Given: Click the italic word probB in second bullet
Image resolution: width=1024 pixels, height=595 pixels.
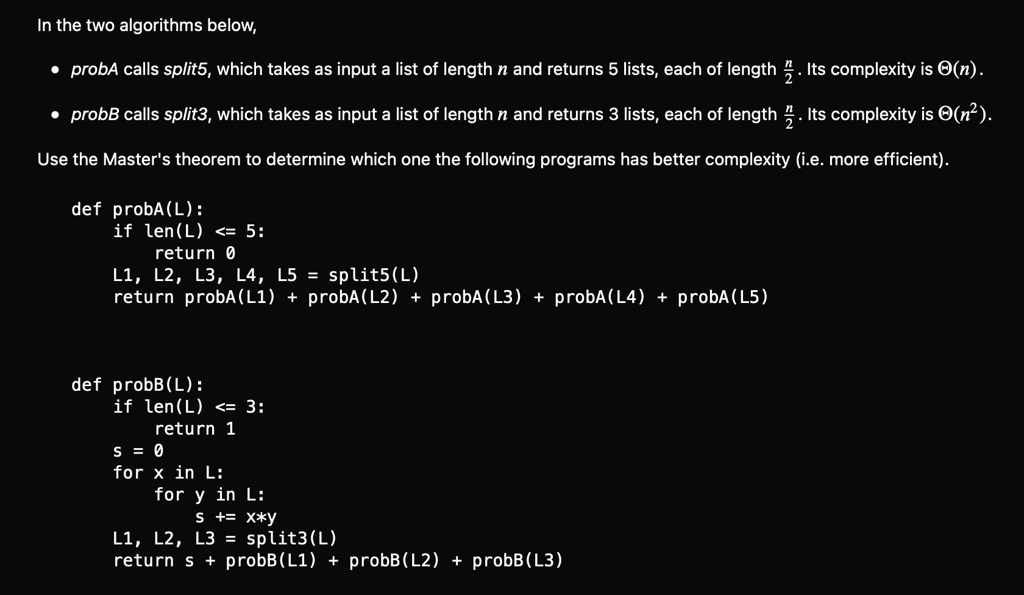Looking at the screenshot, I should tap(95, 114).
